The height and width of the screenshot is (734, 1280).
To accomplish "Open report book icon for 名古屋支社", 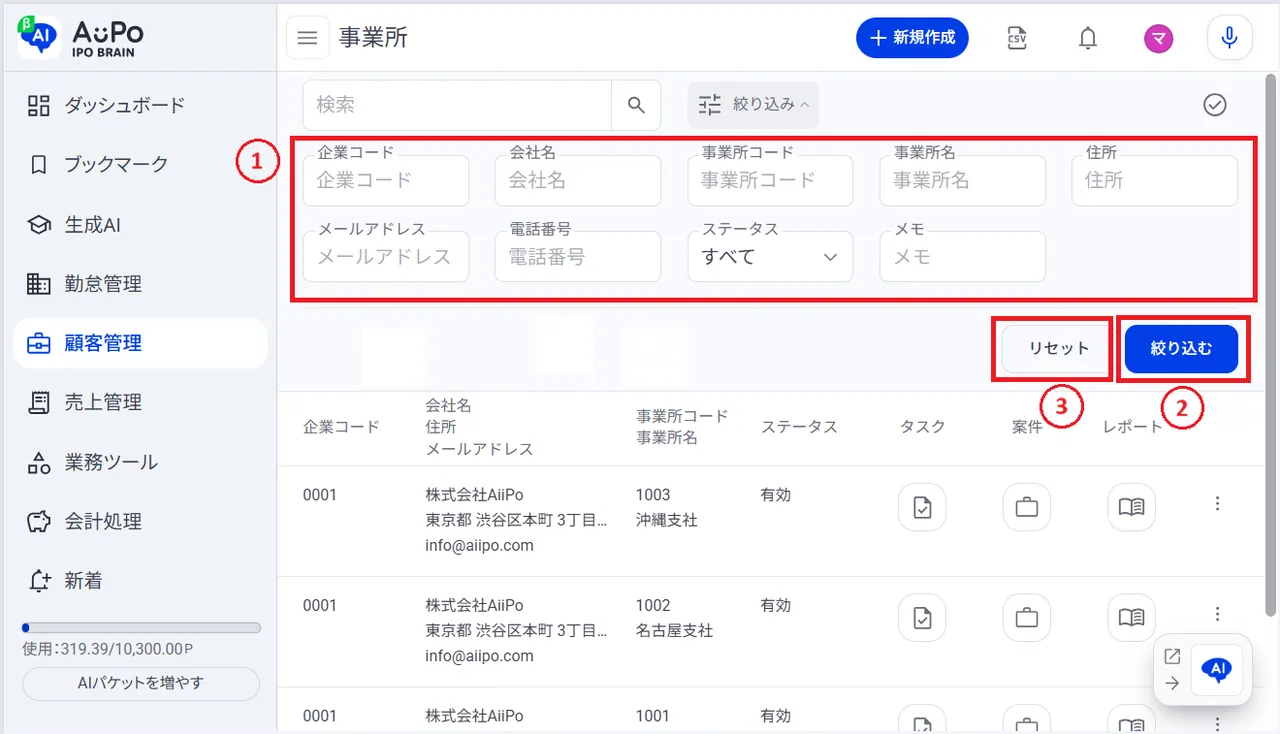I will [x=1131, y=618].
